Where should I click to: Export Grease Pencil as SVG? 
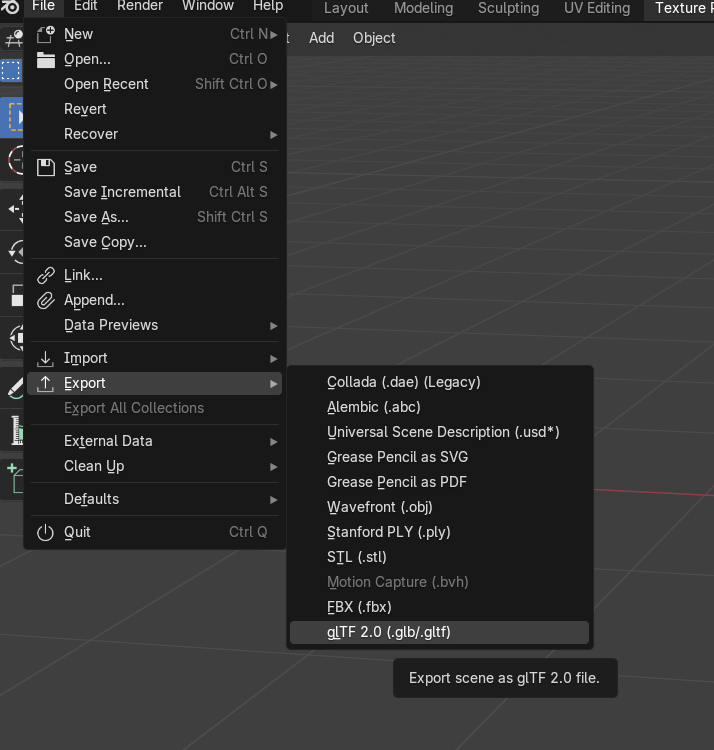click(x=439, y=457)
